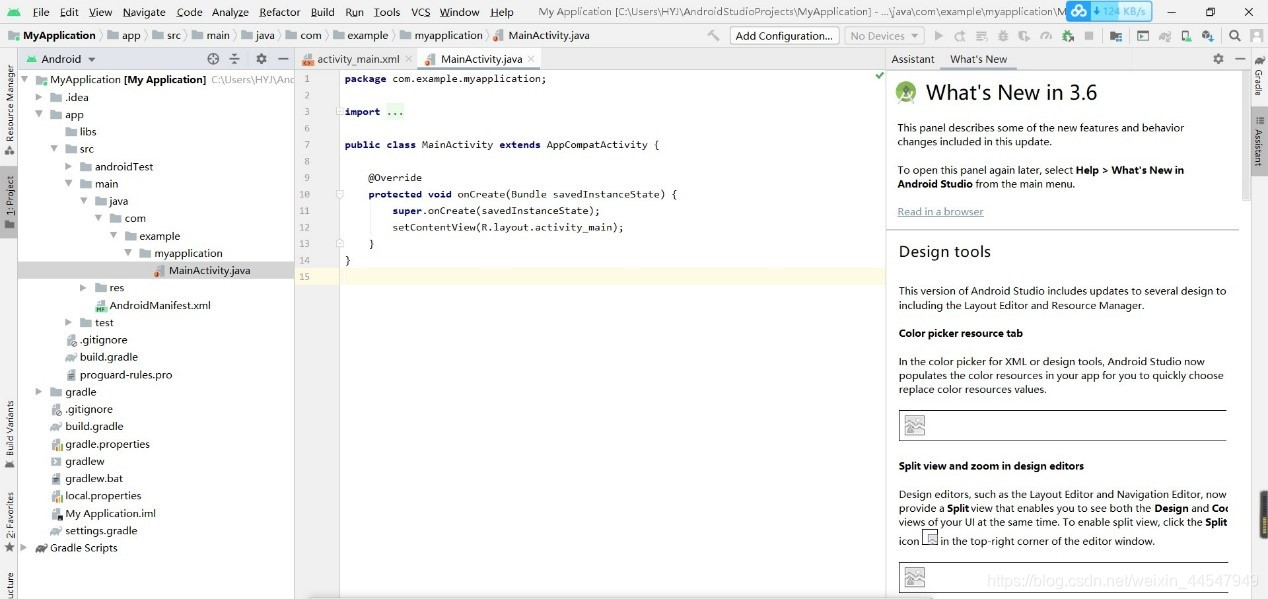Click the user account avatar icon

(1256, 36)
